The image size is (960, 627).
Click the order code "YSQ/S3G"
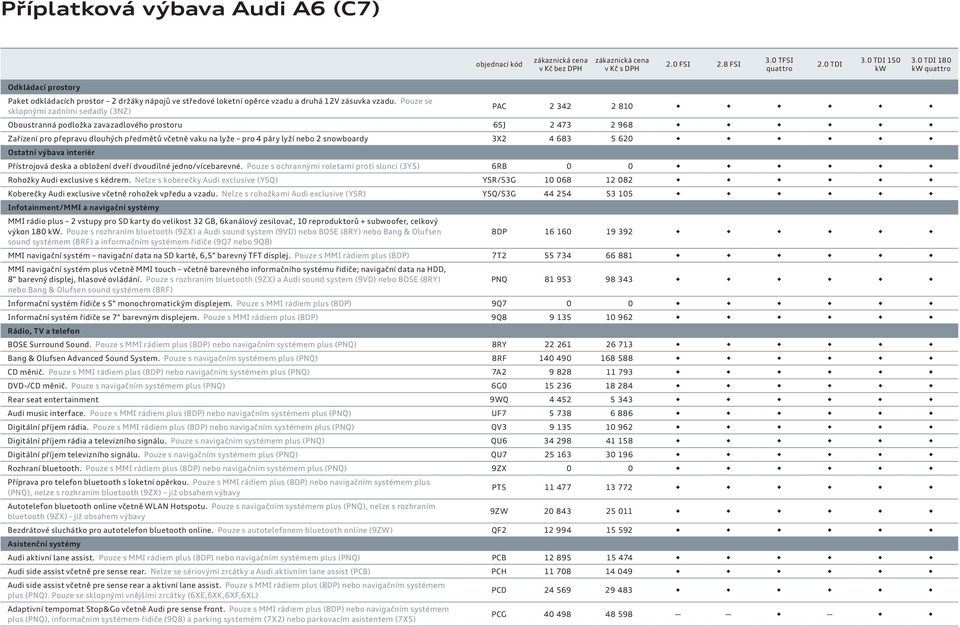pos(499,193)
